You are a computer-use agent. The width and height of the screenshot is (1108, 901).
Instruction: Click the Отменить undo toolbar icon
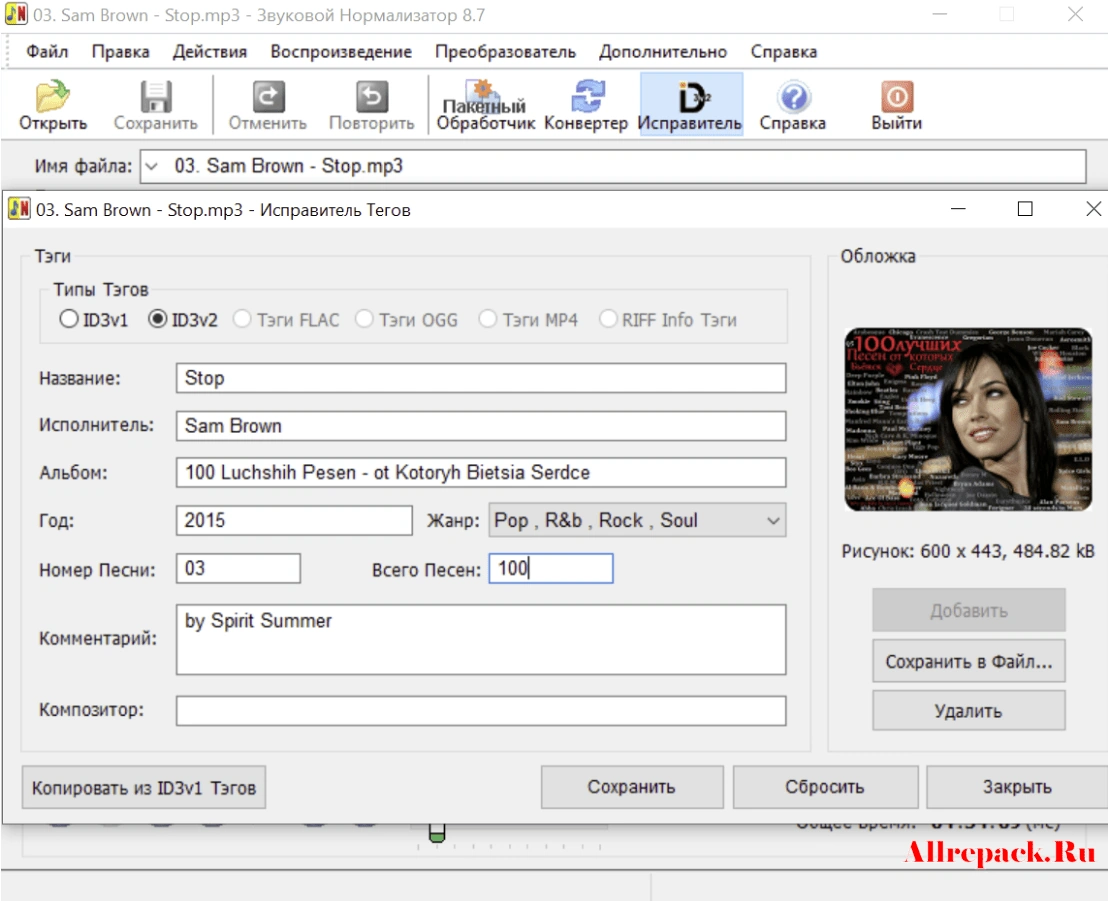click(268, 97)
